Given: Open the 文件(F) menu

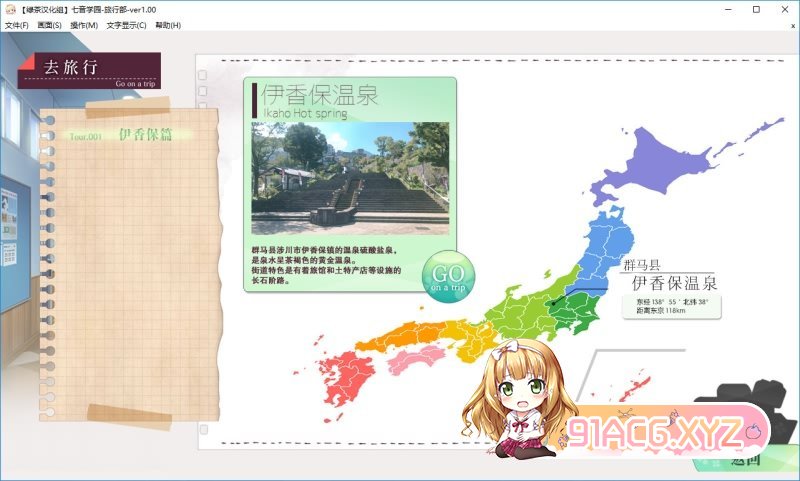Looking at the screenshot, I should (x=16, y=25).
